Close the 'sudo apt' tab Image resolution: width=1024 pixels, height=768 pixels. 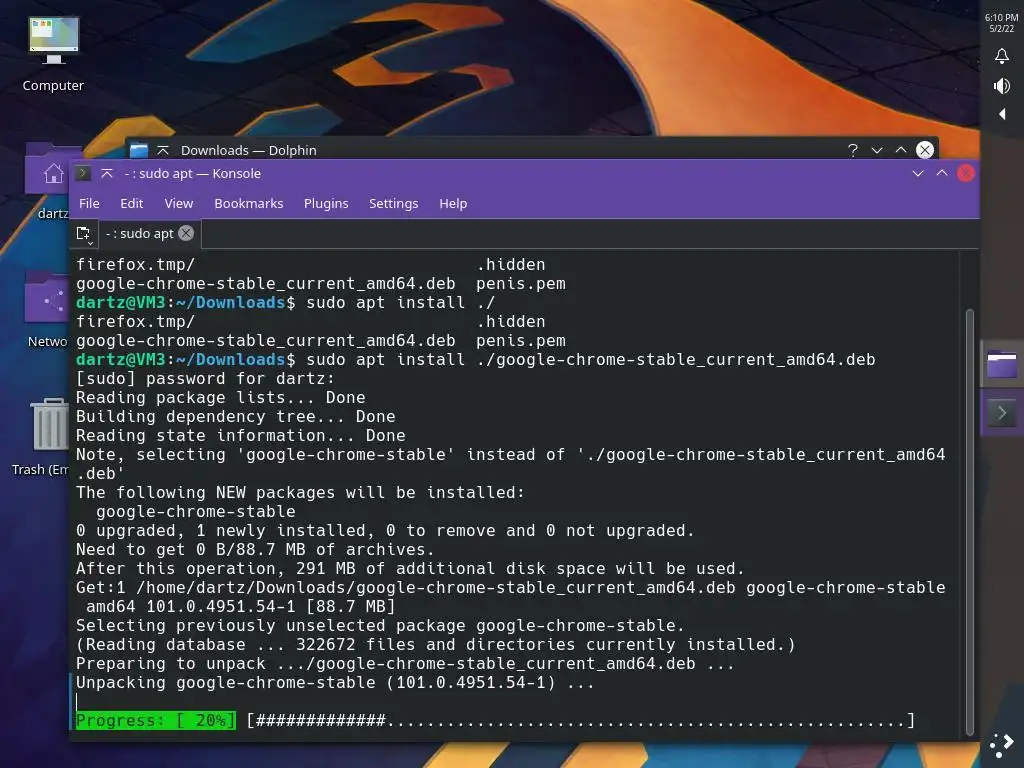pos(186,233)
